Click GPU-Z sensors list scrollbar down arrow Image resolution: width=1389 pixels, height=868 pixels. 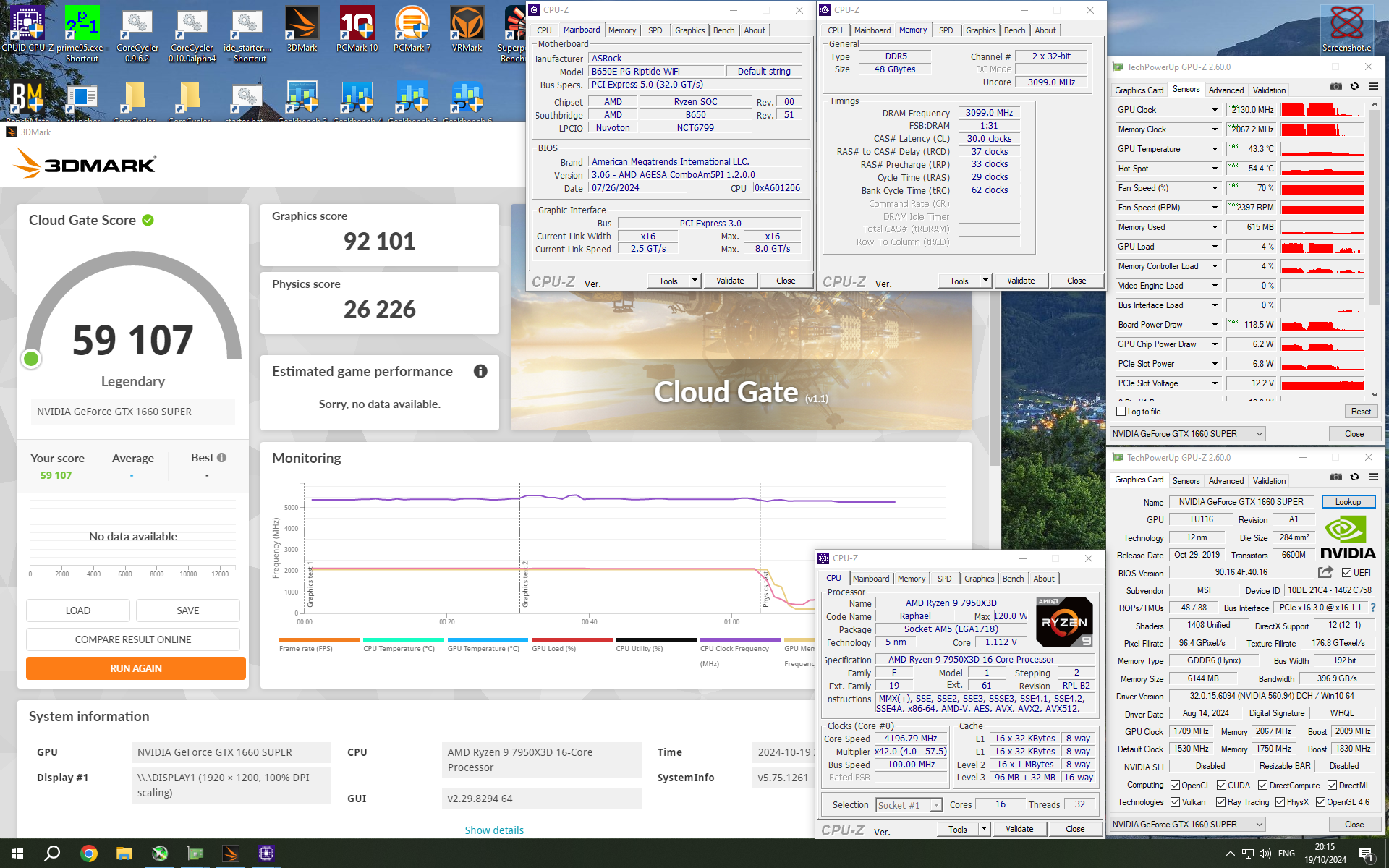pyautogui.click(x=1375, y=394)
